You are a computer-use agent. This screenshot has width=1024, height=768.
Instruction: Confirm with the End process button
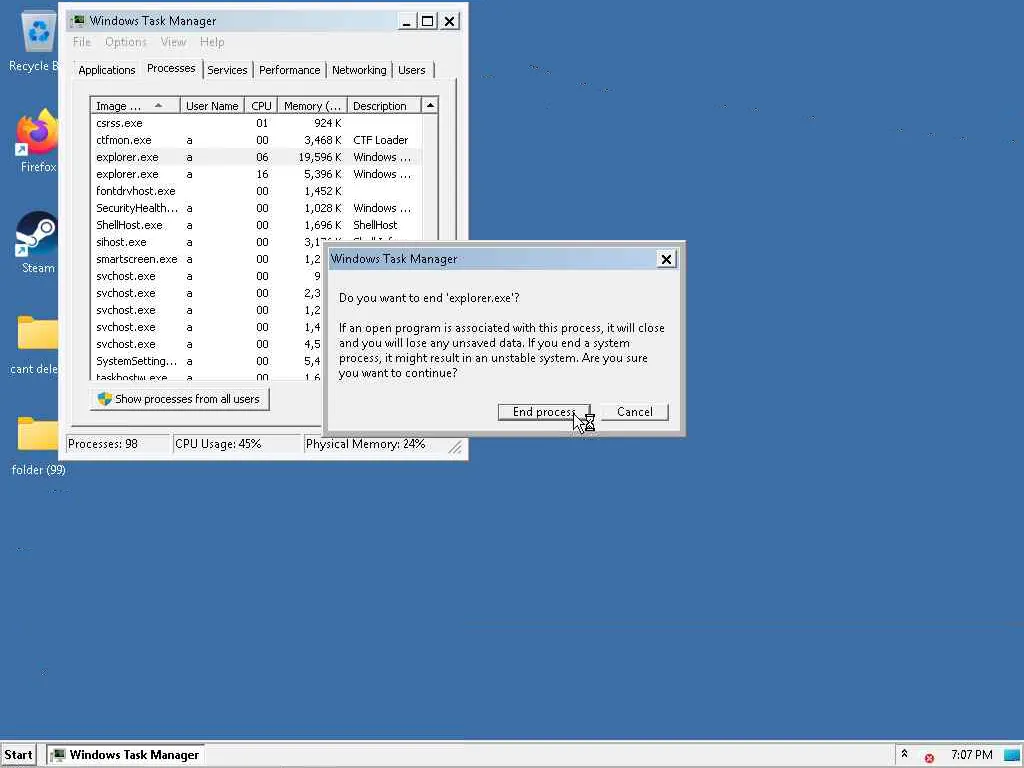click(544, 412)
